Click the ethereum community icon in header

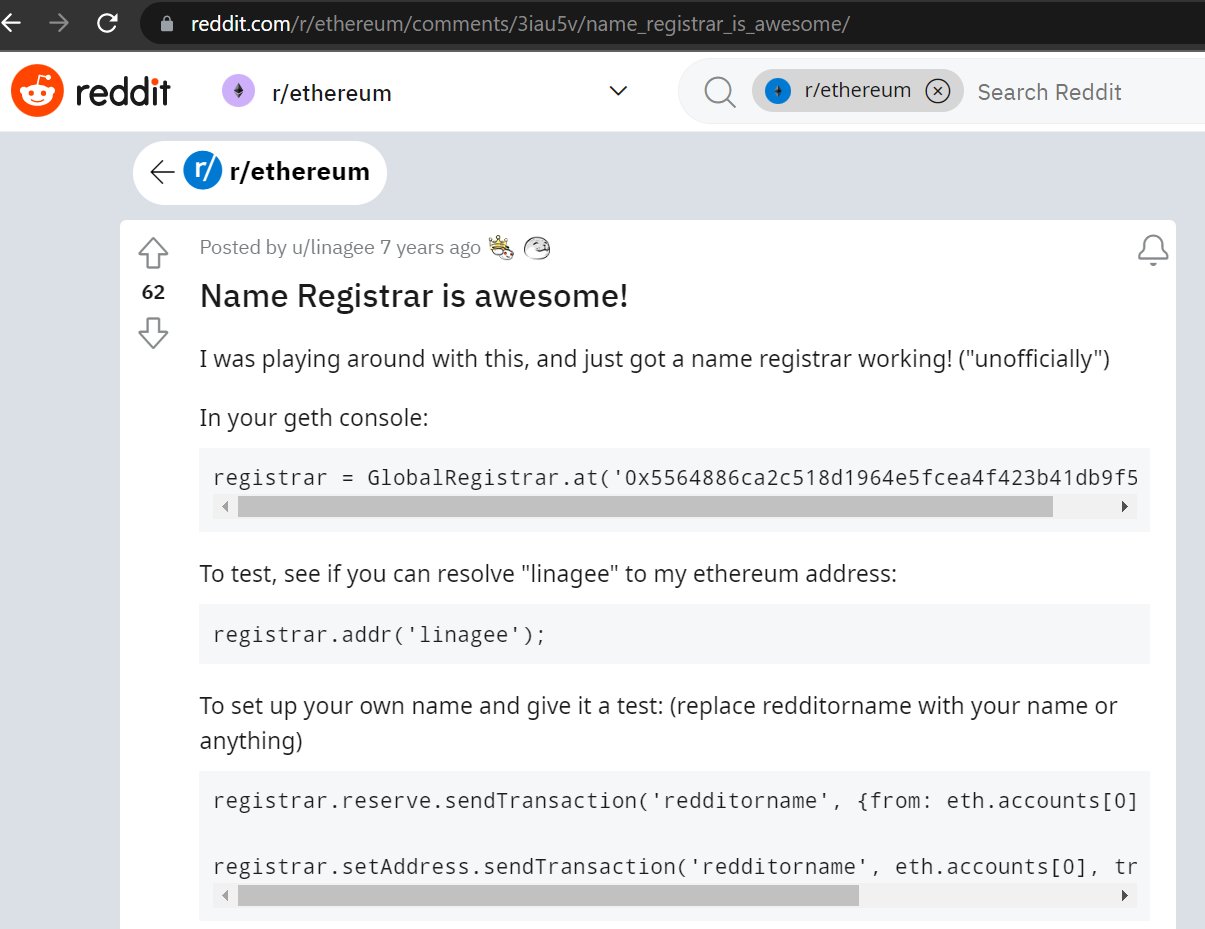[238, 92]
